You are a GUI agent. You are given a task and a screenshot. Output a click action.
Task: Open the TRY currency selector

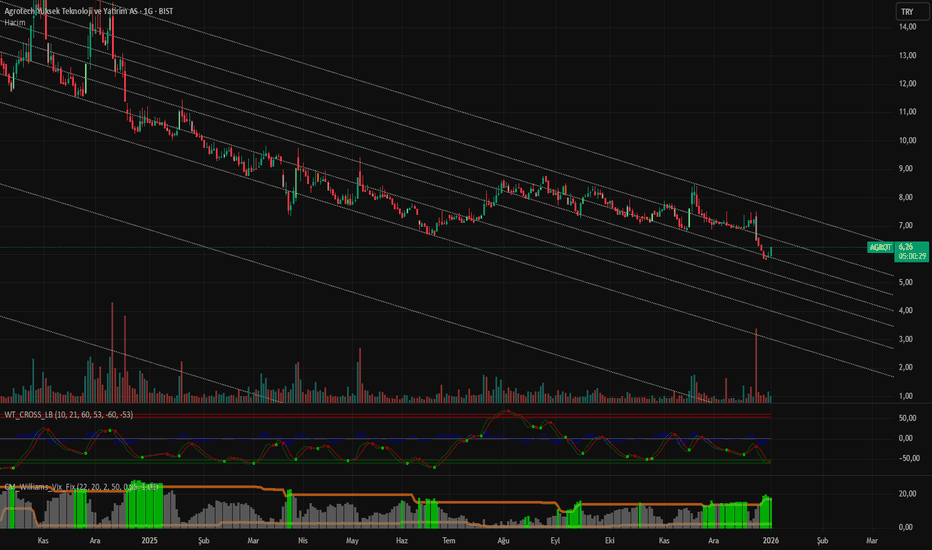coord(906,11)
